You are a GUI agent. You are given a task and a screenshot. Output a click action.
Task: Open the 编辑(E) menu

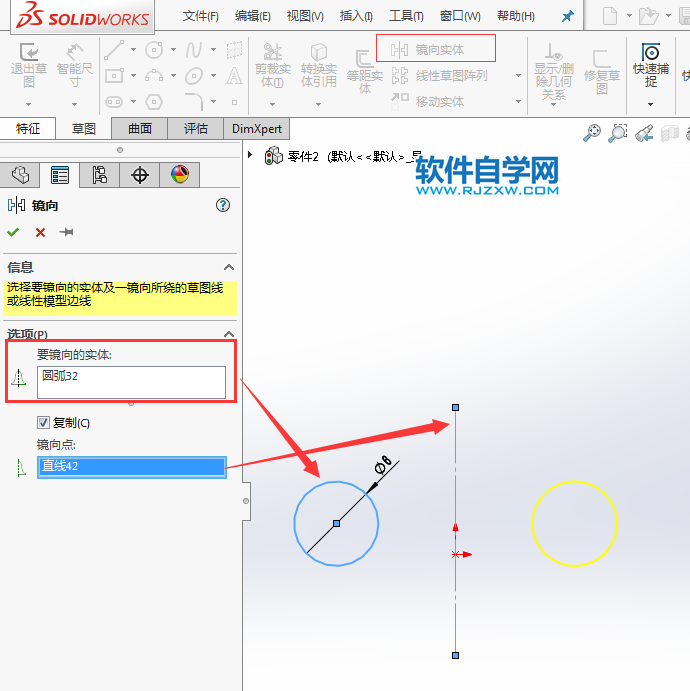[252, 16]
